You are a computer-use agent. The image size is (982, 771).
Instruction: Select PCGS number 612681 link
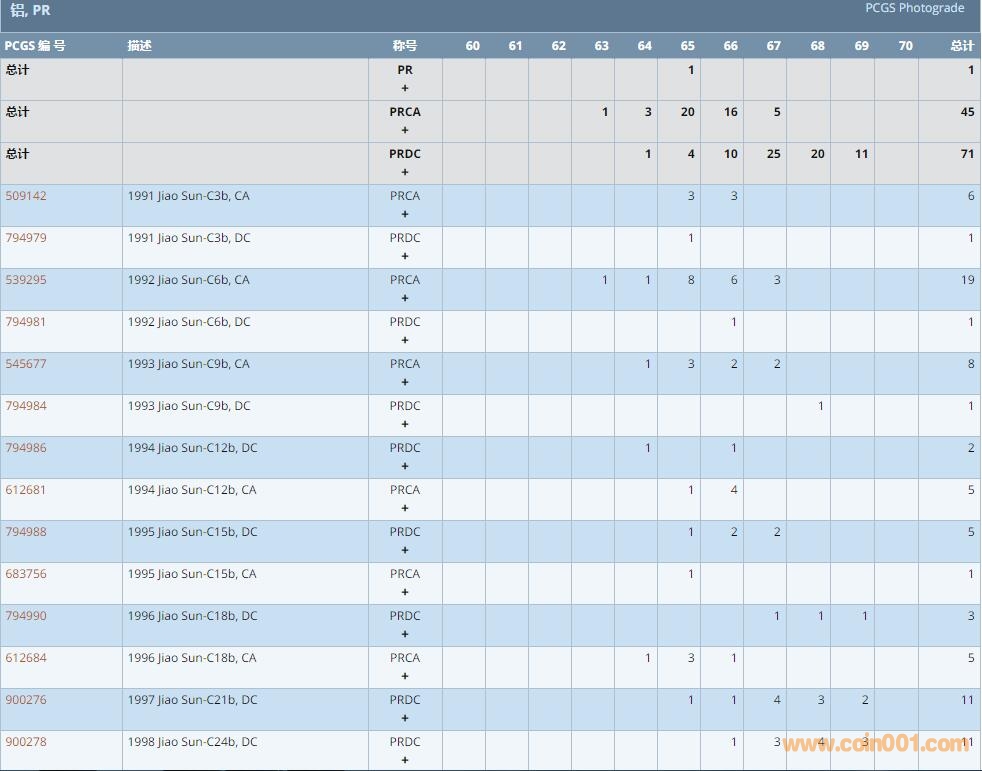point(26,490)
